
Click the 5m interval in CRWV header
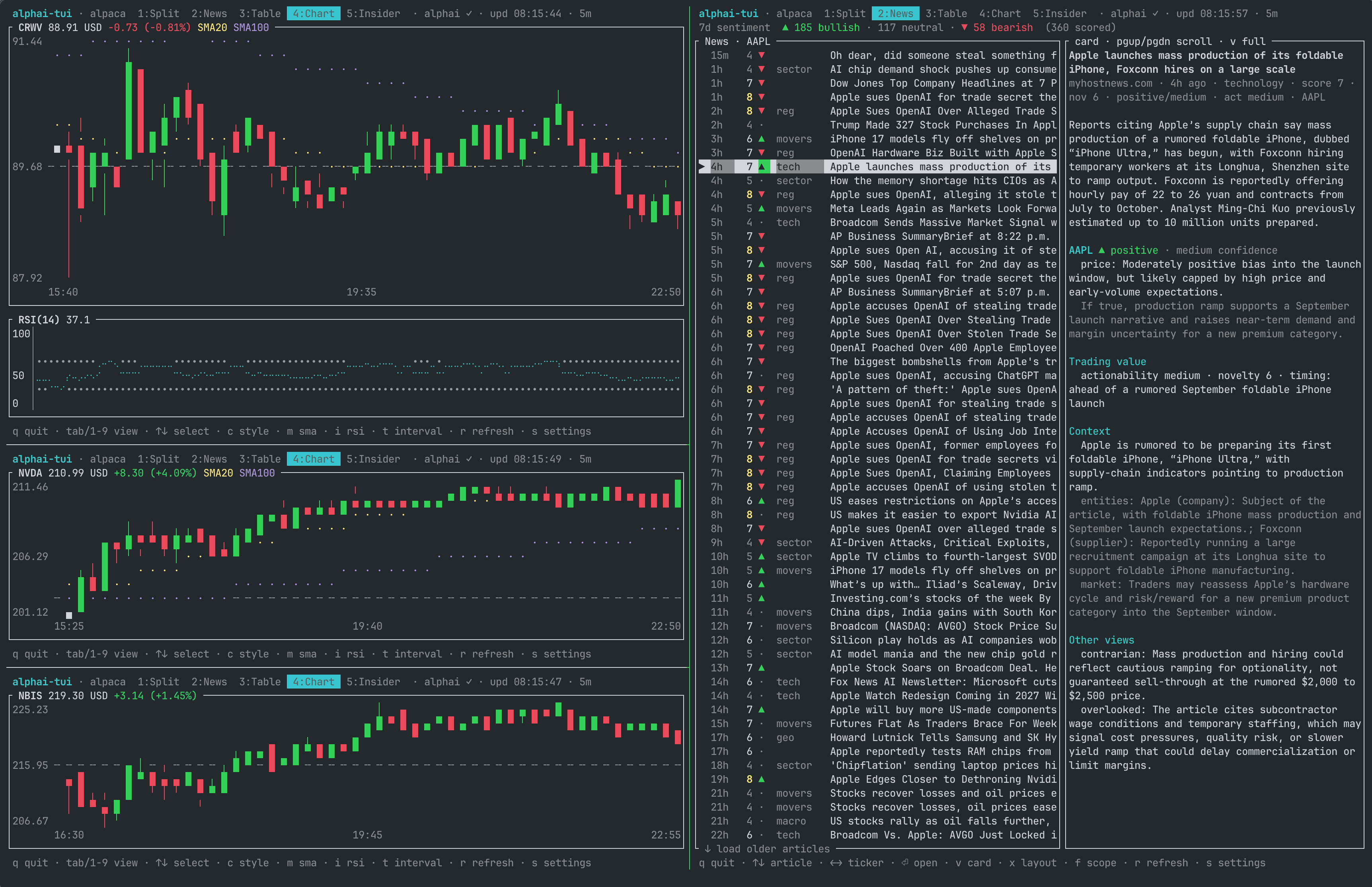pos(585,13)
